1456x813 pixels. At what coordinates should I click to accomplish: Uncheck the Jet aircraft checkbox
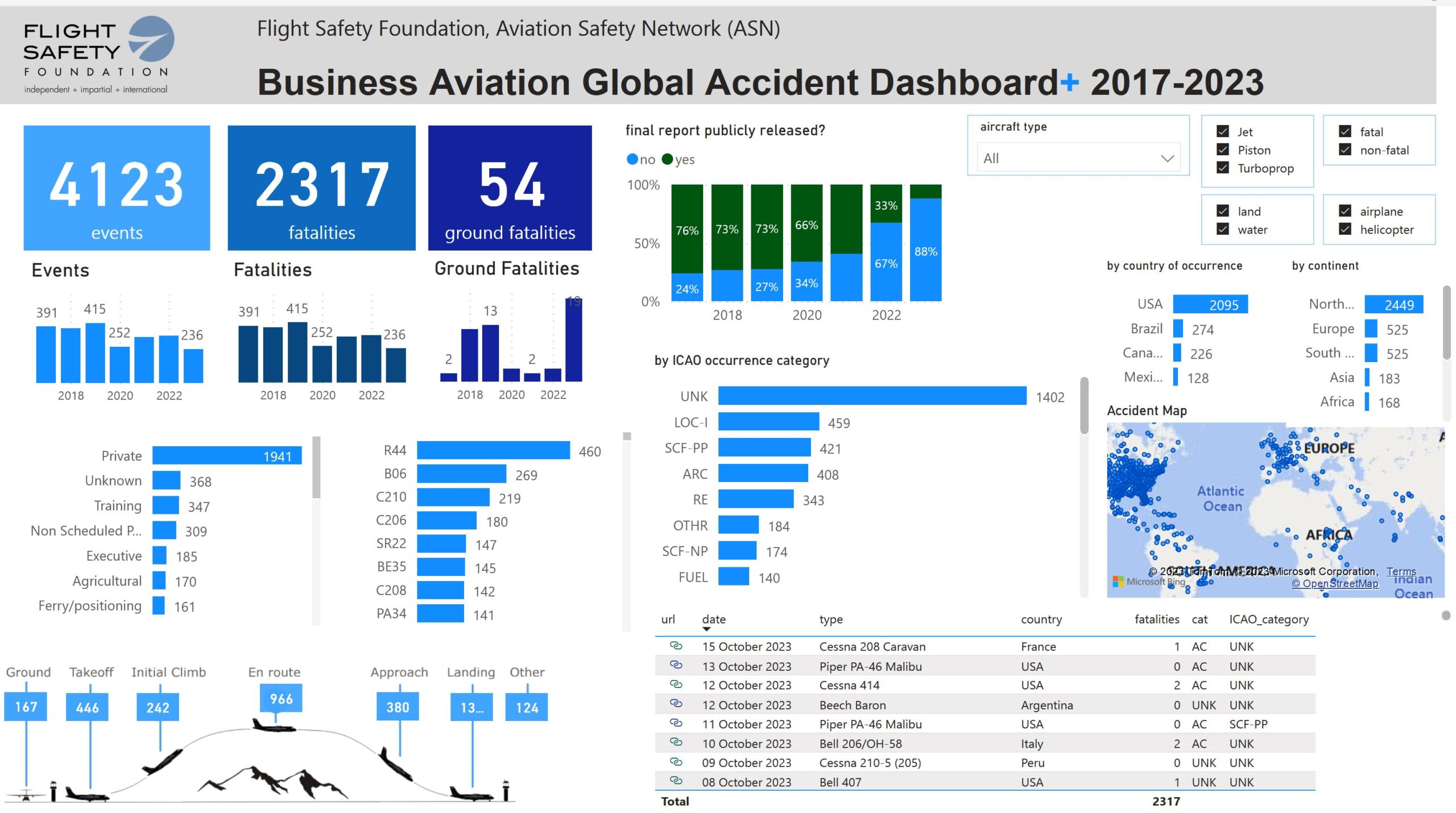click(x=1222, y=131)
